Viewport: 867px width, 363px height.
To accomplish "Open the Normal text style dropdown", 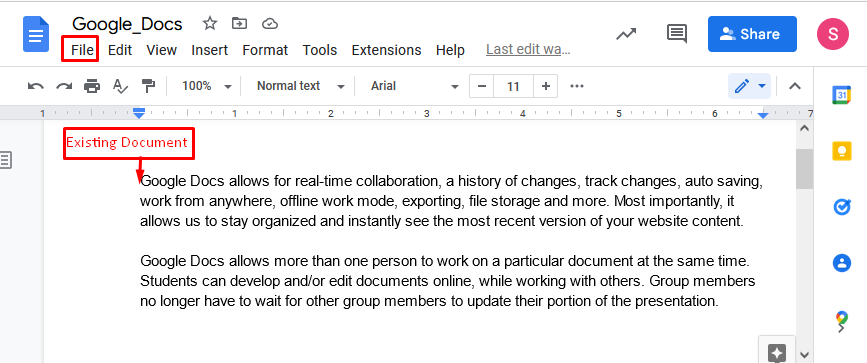I will pos(301,86).
